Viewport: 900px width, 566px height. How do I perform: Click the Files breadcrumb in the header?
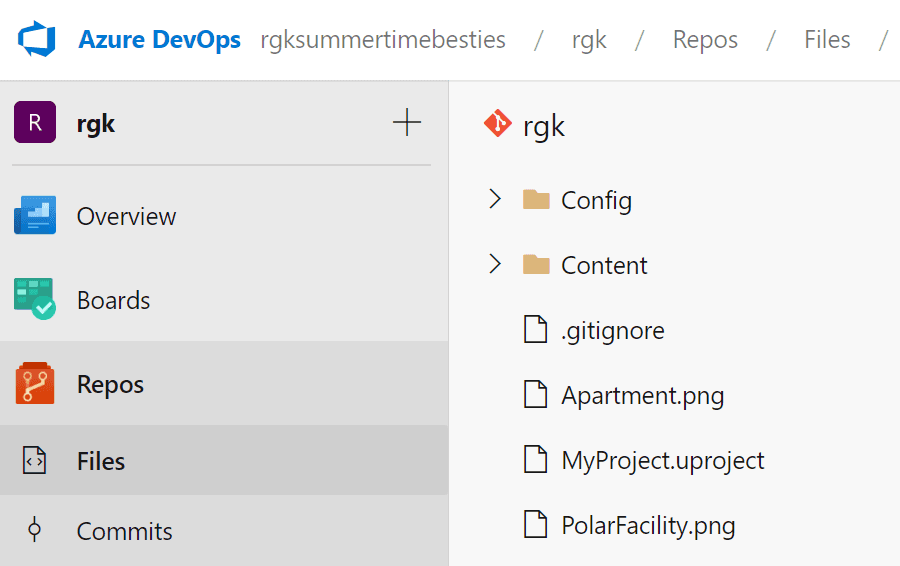[827, 40]
